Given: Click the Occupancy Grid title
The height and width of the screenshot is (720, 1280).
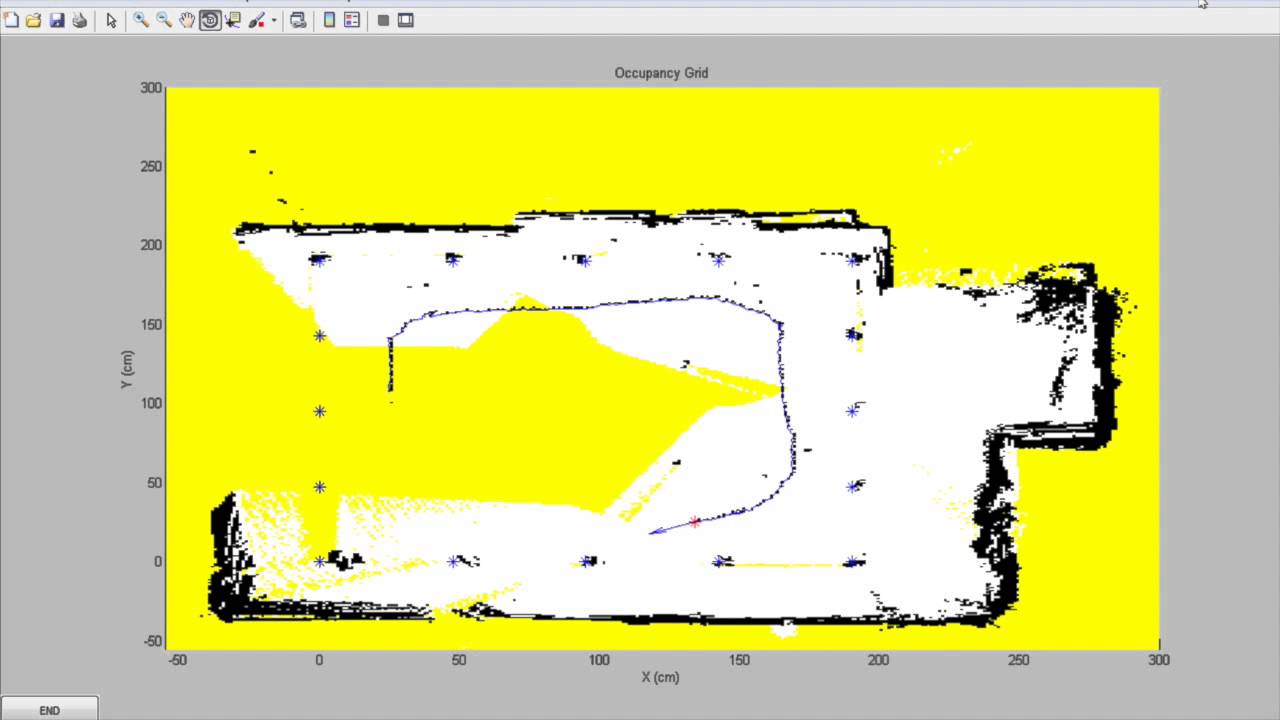Looking at the screenshot, I should pos(661,73).
